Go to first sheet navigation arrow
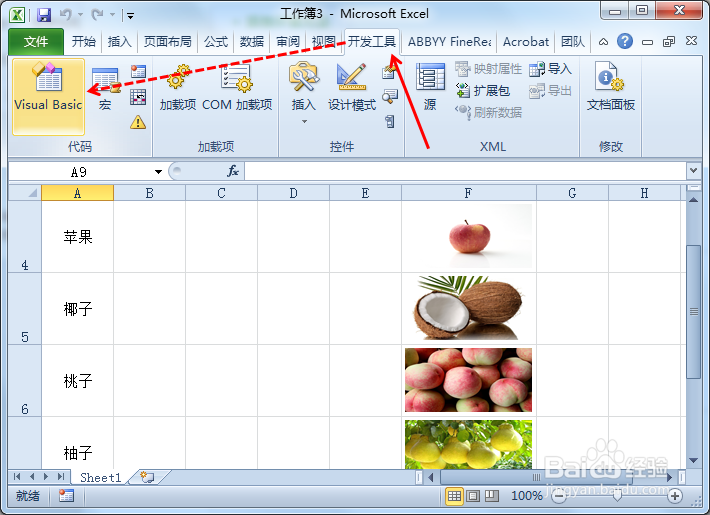 [17, 476]
